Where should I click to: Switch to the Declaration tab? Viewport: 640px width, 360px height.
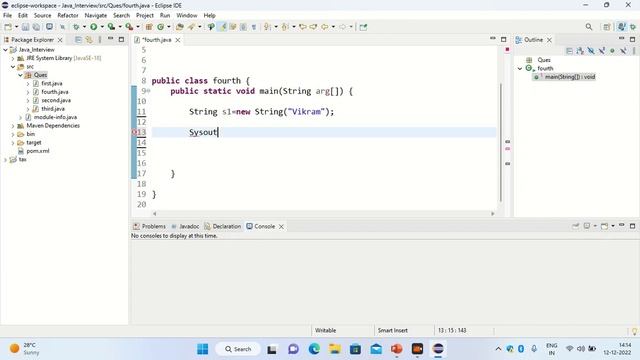click(x=223, y=227)
